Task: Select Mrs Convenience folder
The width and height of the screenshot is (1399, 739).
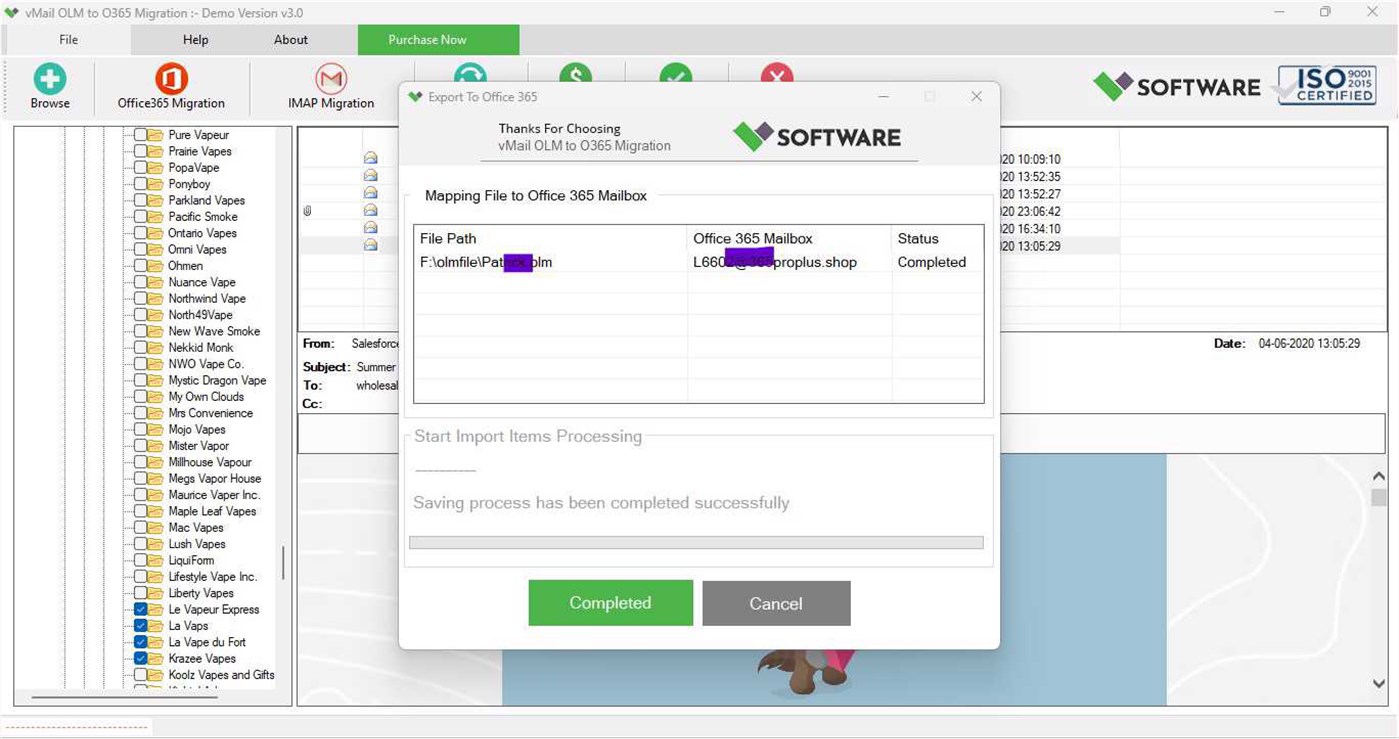Action: 210,413
